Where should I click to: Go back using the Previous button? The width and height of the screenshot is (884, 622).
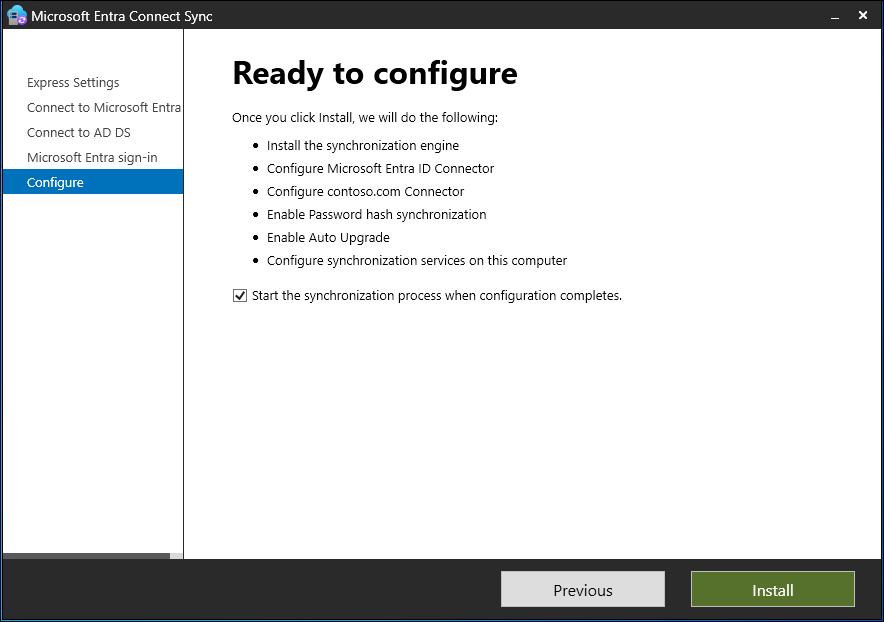(582, 589)
